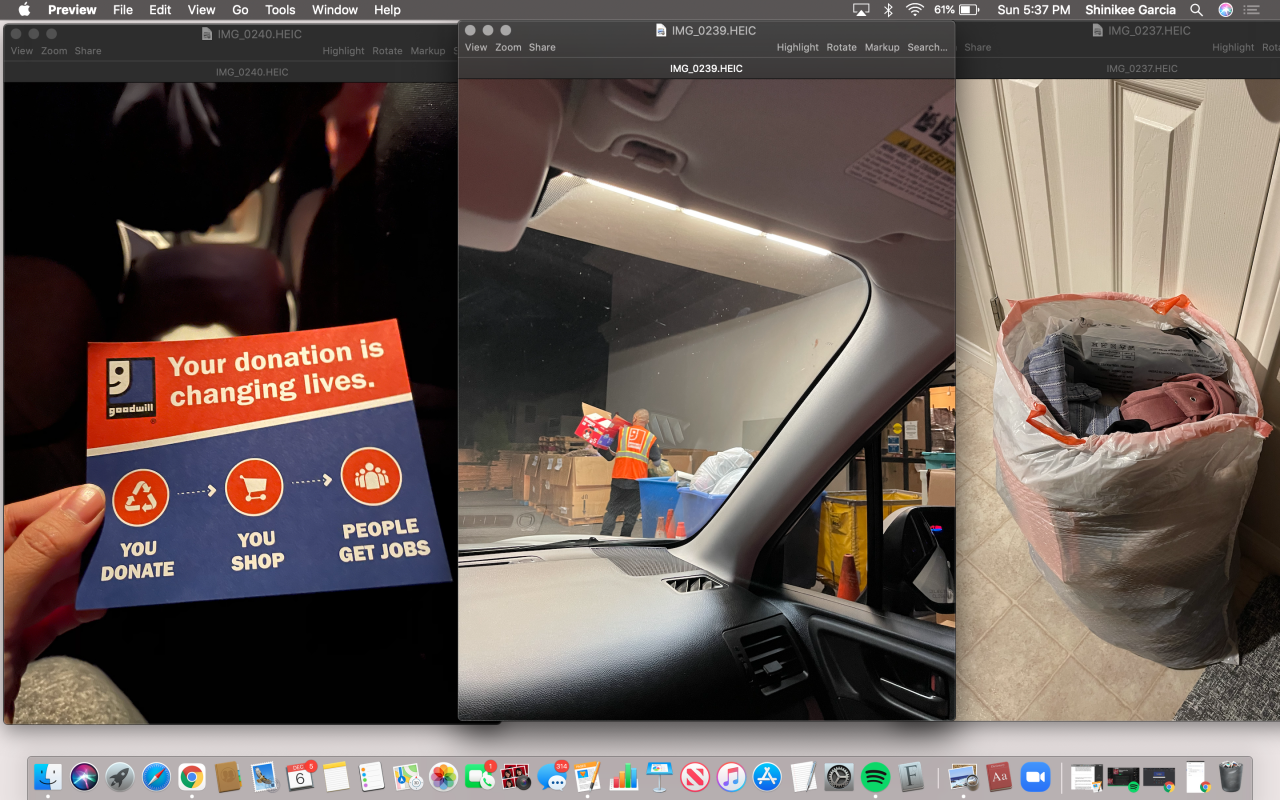Click Highlight in IMG_0239.HEIC toolbar

pyautogui.click(x=797, y=47)
